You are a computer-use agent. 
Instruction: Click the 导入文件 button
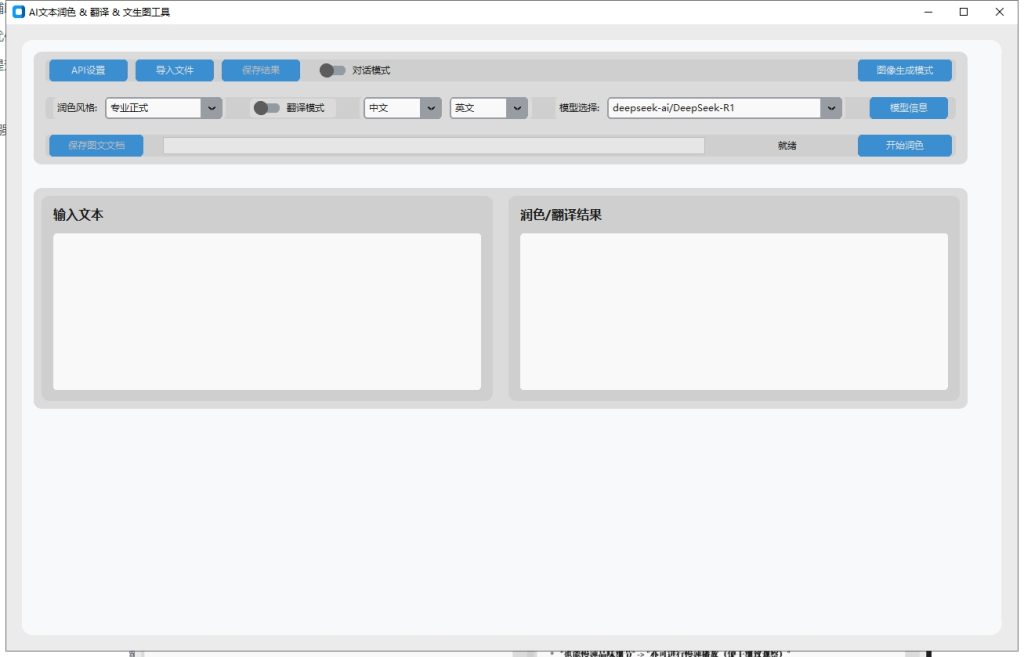[174, 71]
